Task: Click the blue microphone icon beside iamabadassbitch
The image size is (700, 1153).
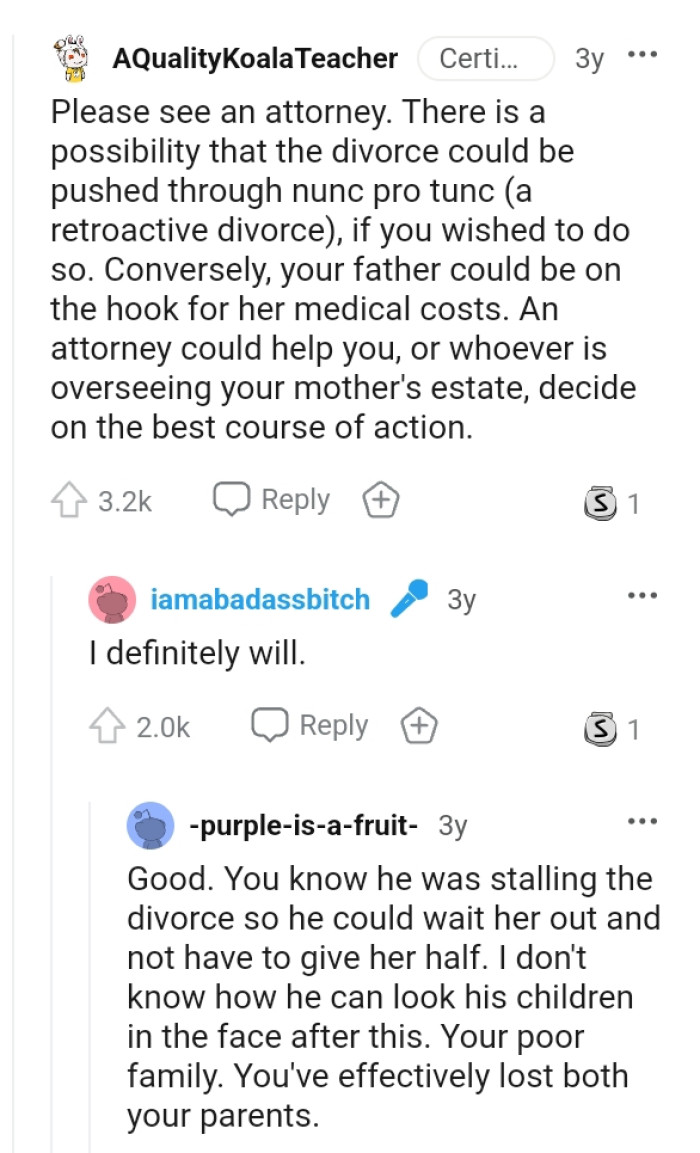Action: pyautogui.click(x=407, y=598)
